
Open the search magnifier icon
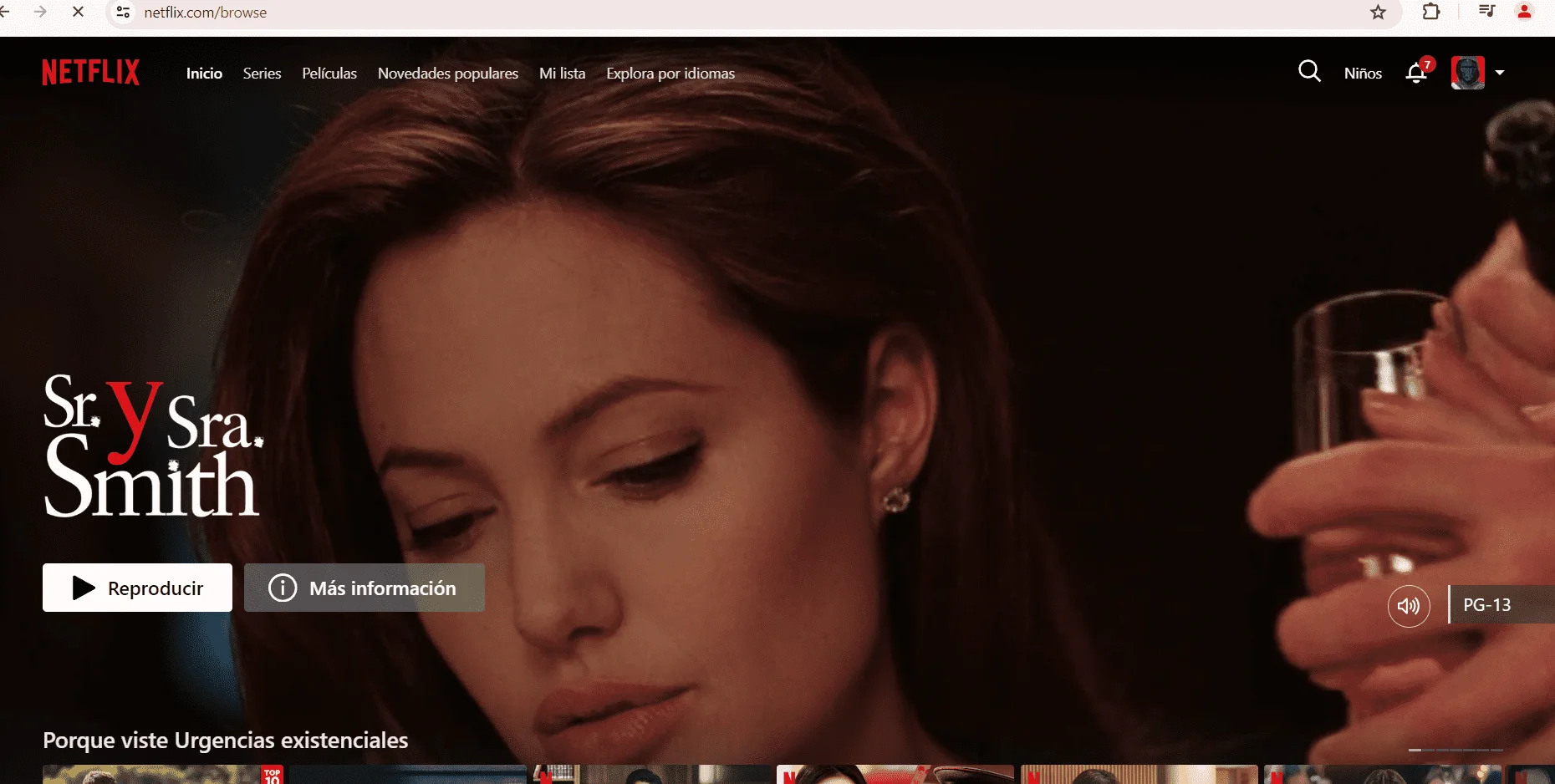pos(1309,72)
